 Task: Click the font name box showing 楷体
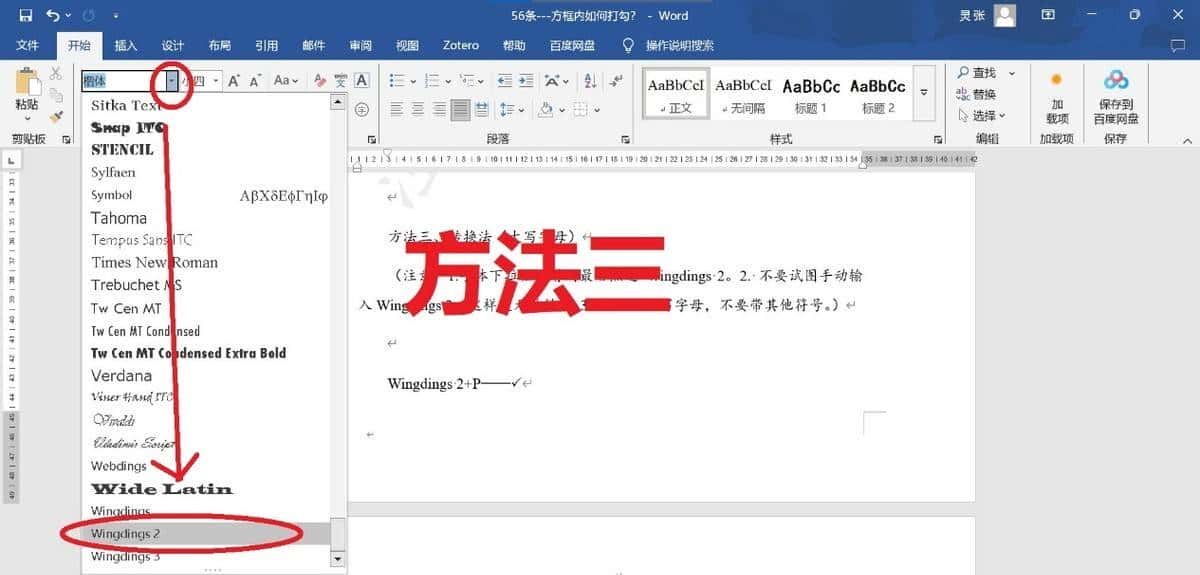point(122,81)
